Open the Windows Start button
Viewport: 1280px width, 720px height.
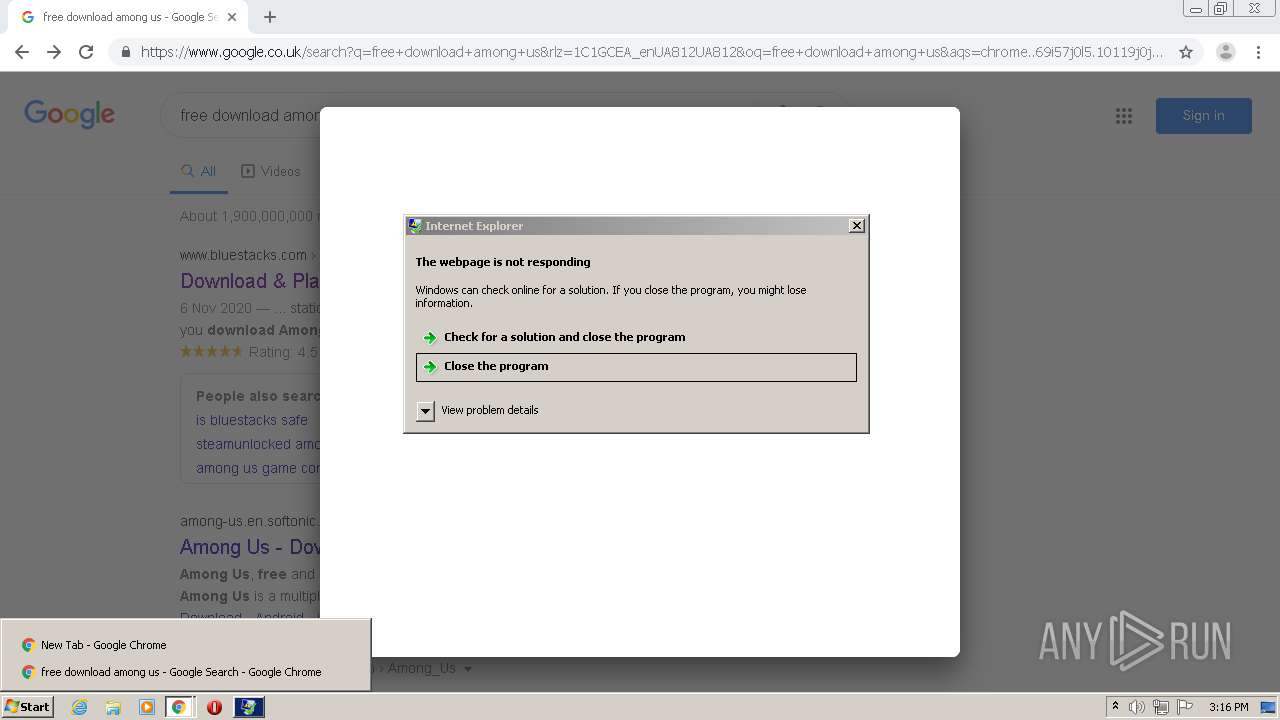(27, 706)
